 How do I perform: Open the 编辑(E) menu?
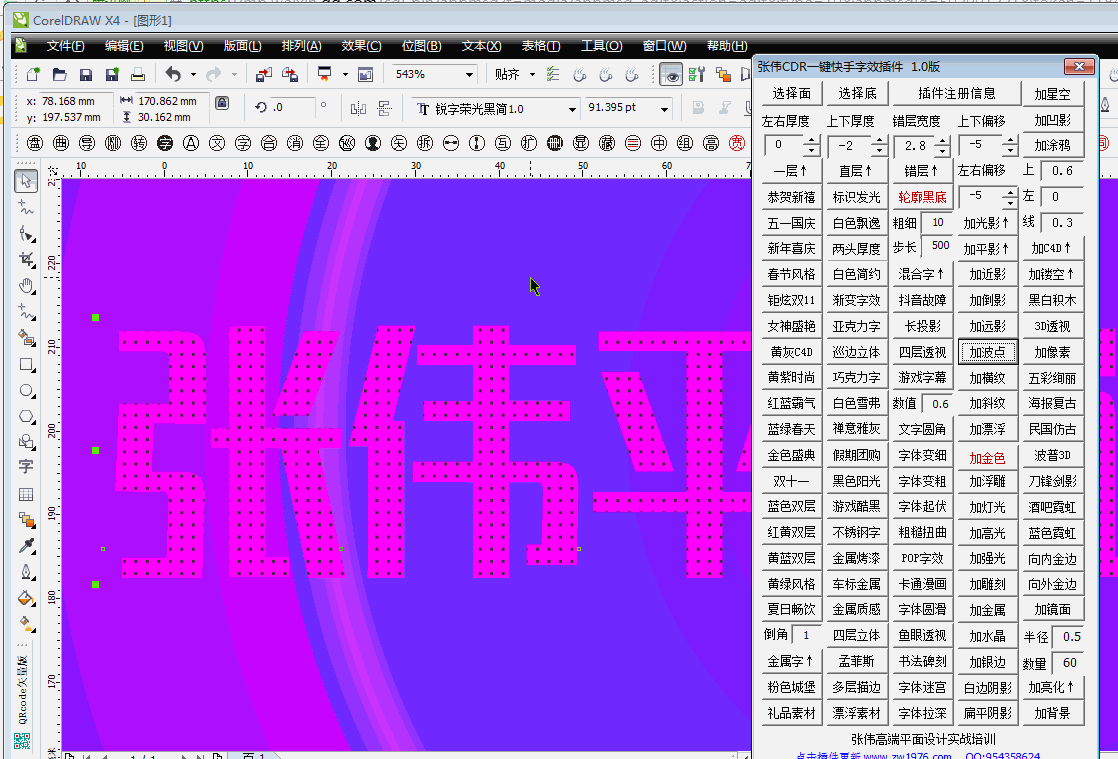coord(124,46)
